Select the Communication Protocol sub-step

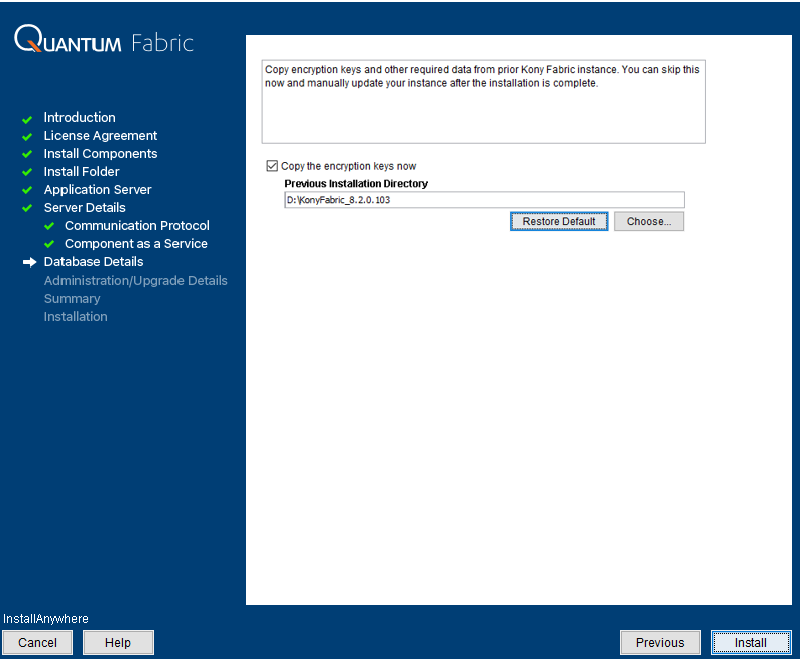(x=137, y=225)
